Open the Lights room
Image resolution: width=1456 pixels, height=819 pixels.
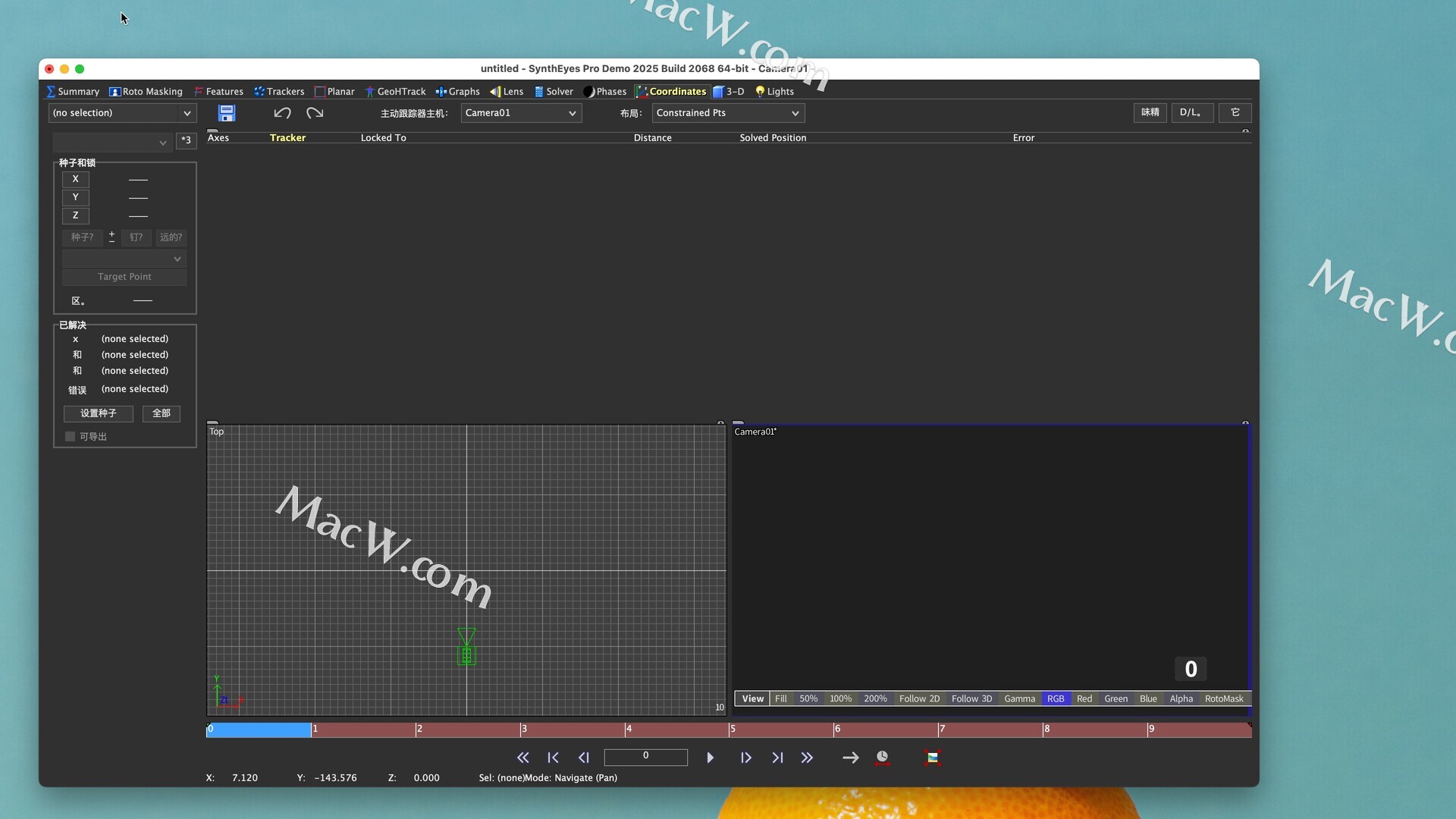pos(774,92)
